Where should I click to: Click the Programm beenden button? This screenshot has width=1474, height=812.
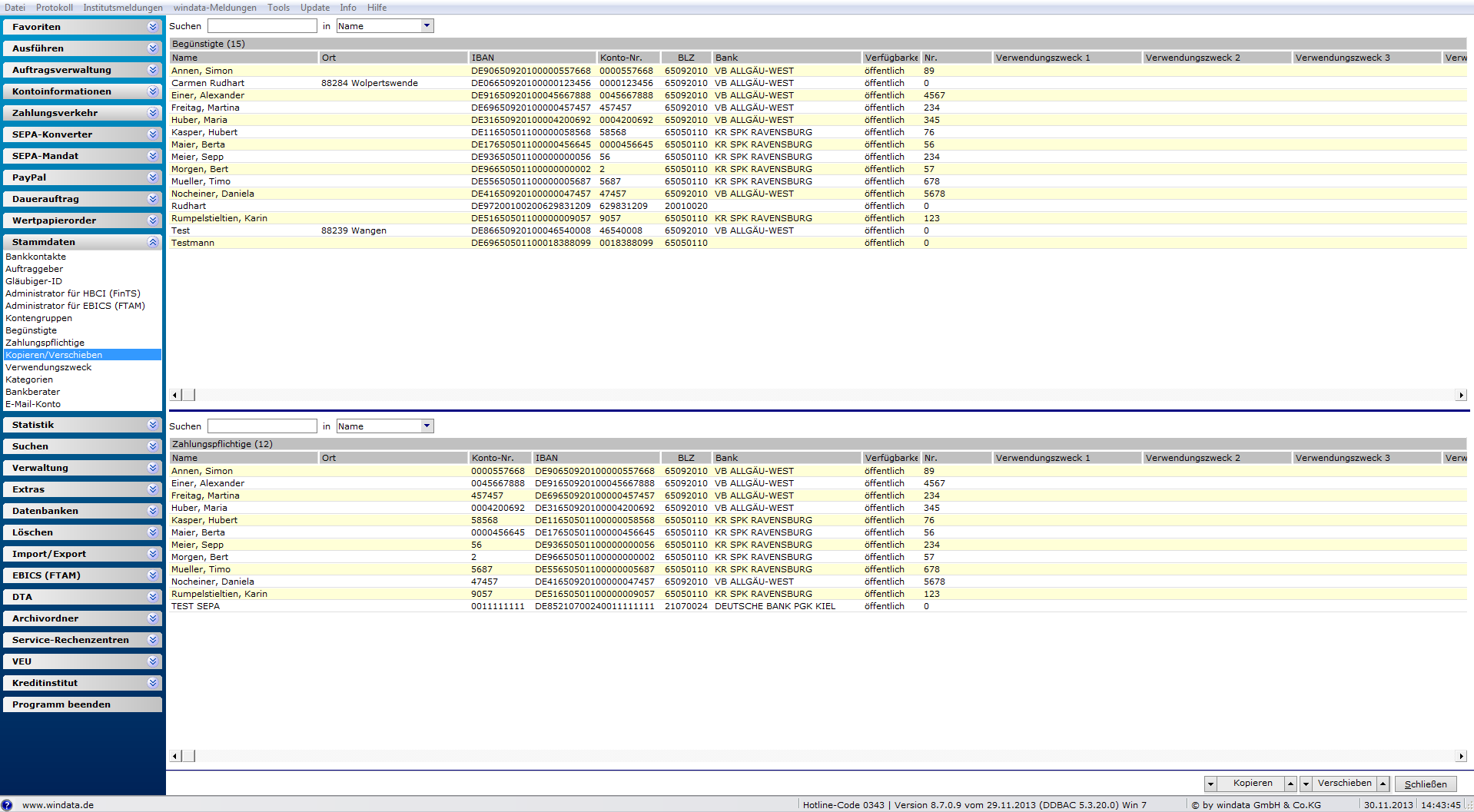click(x=82, y=704)
